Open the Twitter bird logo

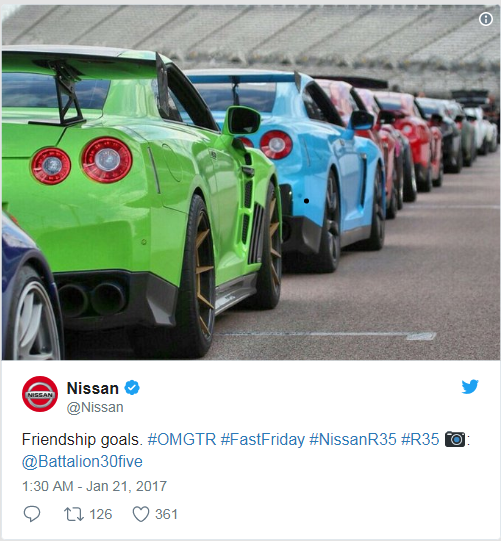470,387
